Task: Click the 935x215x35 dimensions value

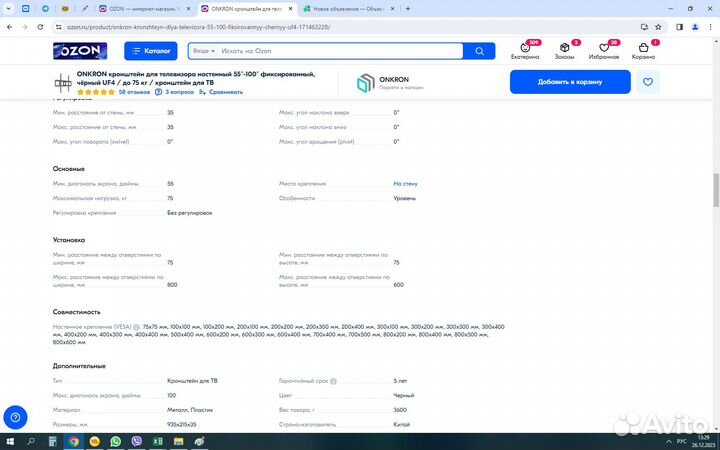Action: (x=182, y=425)
